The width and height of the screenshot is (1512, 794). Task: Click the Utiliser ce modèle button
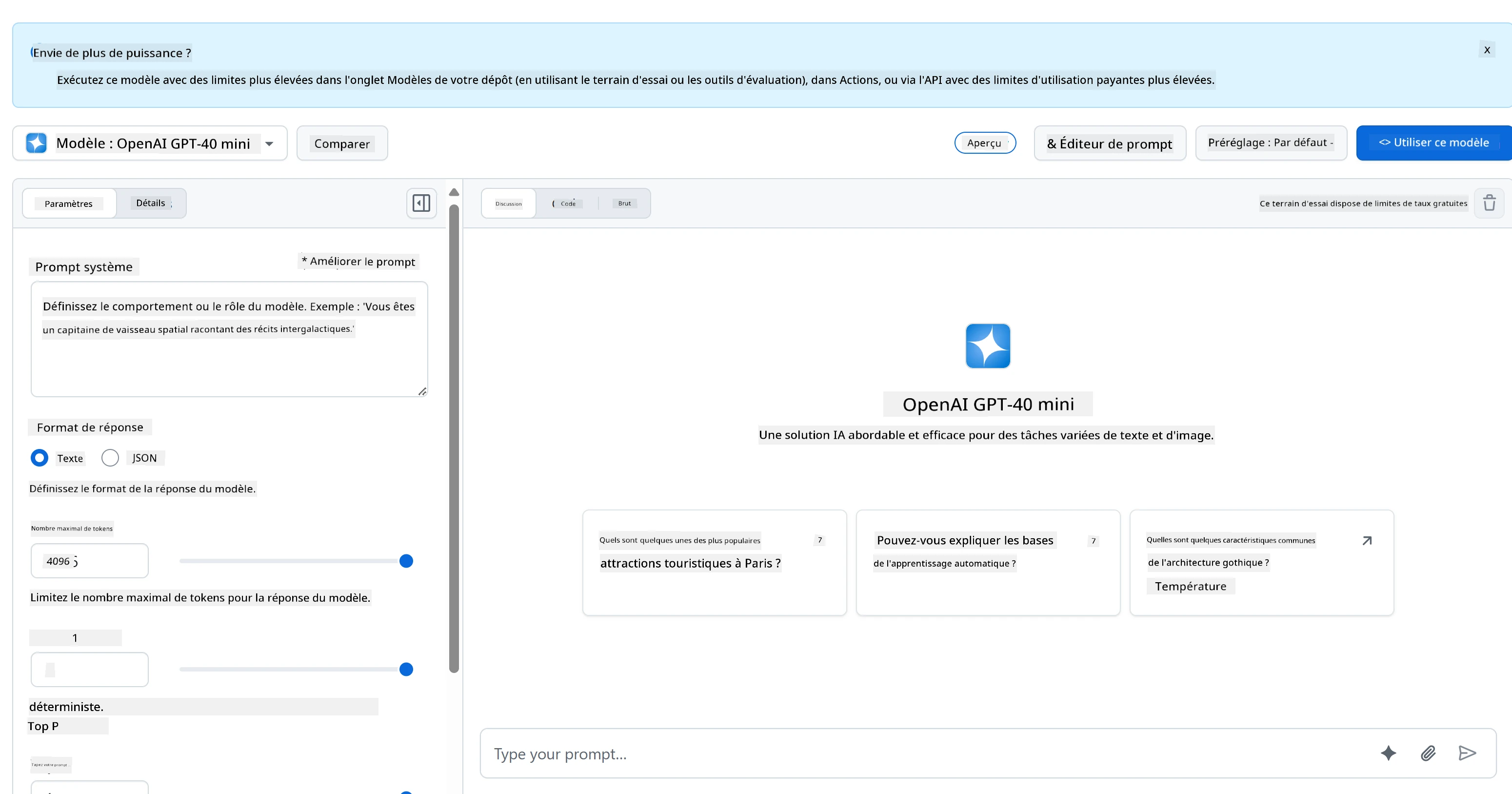pyautogui.click(x=1433, y=143)
